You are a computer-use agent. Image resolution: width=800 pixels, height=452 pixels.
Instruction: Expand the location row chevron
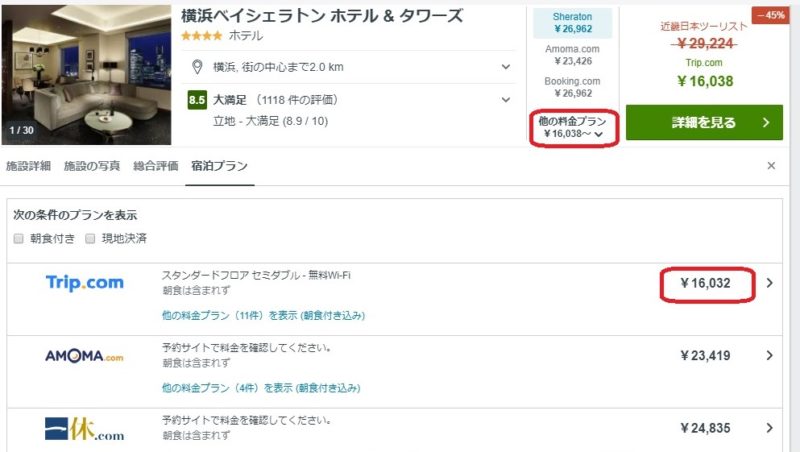506,67
